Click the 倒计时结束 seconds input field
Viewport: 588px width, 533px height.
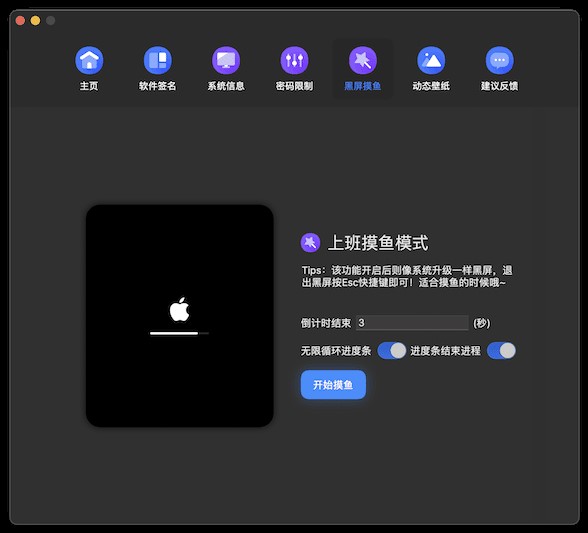412,323
